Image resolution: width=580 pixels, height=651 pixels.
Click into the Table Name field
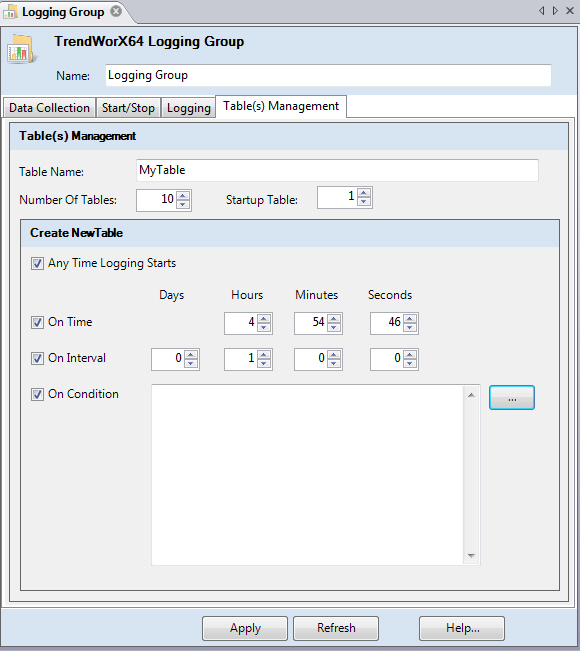point(337,170)
